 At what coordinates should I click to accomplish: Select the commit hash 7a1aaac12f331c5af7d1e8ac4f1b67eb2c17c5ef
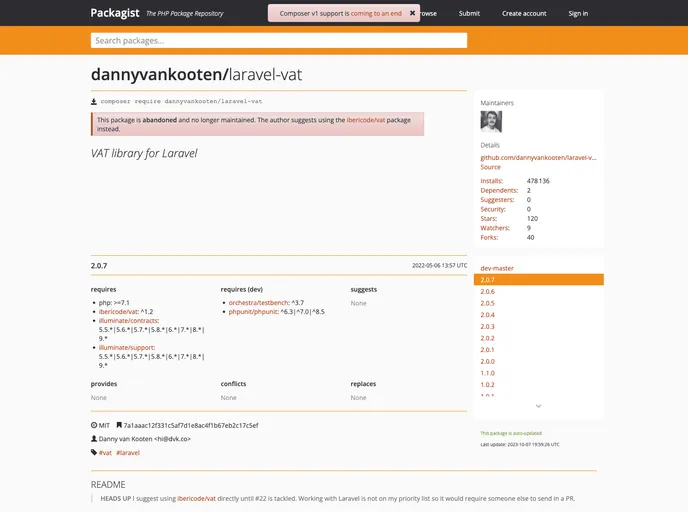coord(191,425)
